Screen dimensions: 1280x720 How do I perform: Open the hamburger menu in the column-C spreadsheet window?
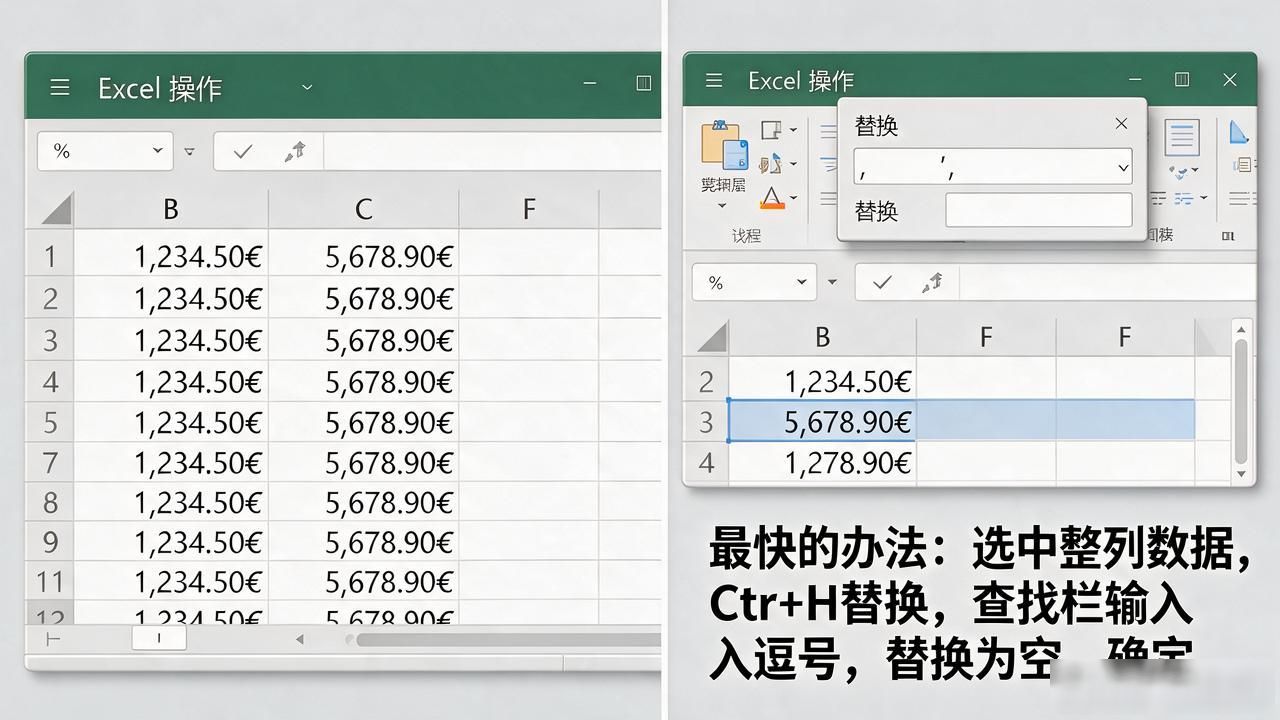60,87
